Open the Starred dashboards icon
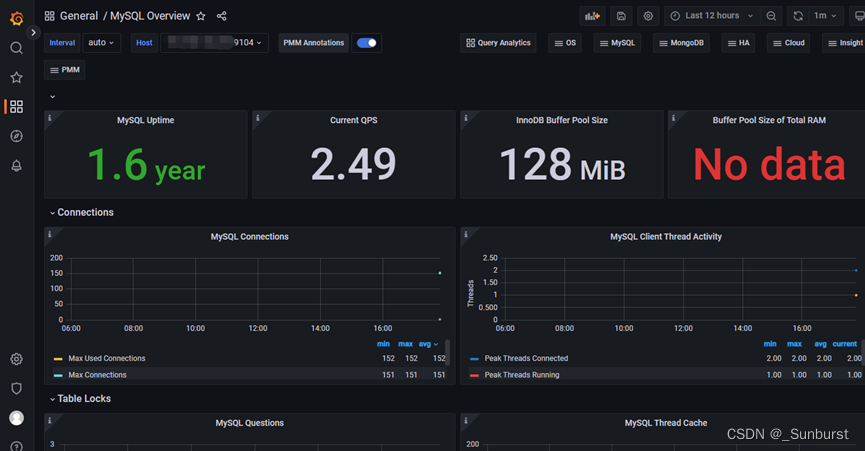This screenshot has width=865, height=451. point(17,77)
